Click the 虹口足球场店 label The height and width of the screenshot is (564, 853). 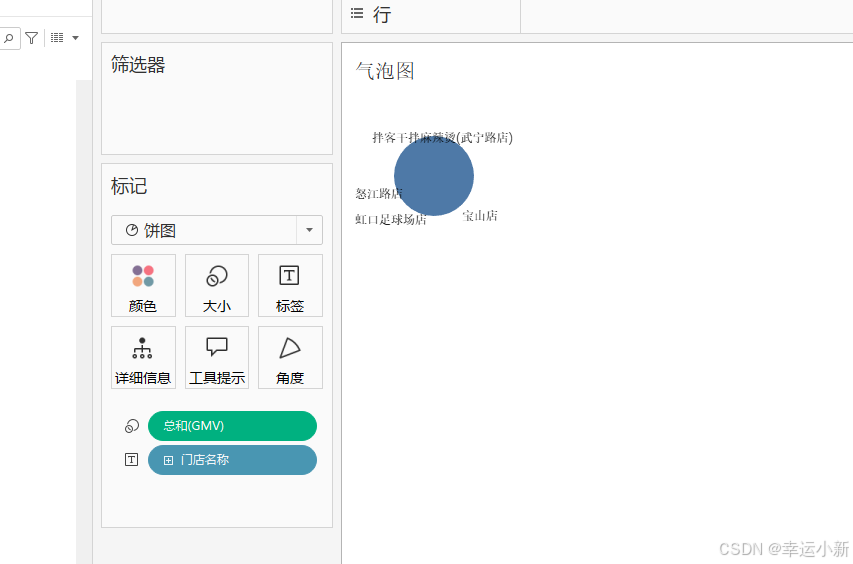click(391, 219)
